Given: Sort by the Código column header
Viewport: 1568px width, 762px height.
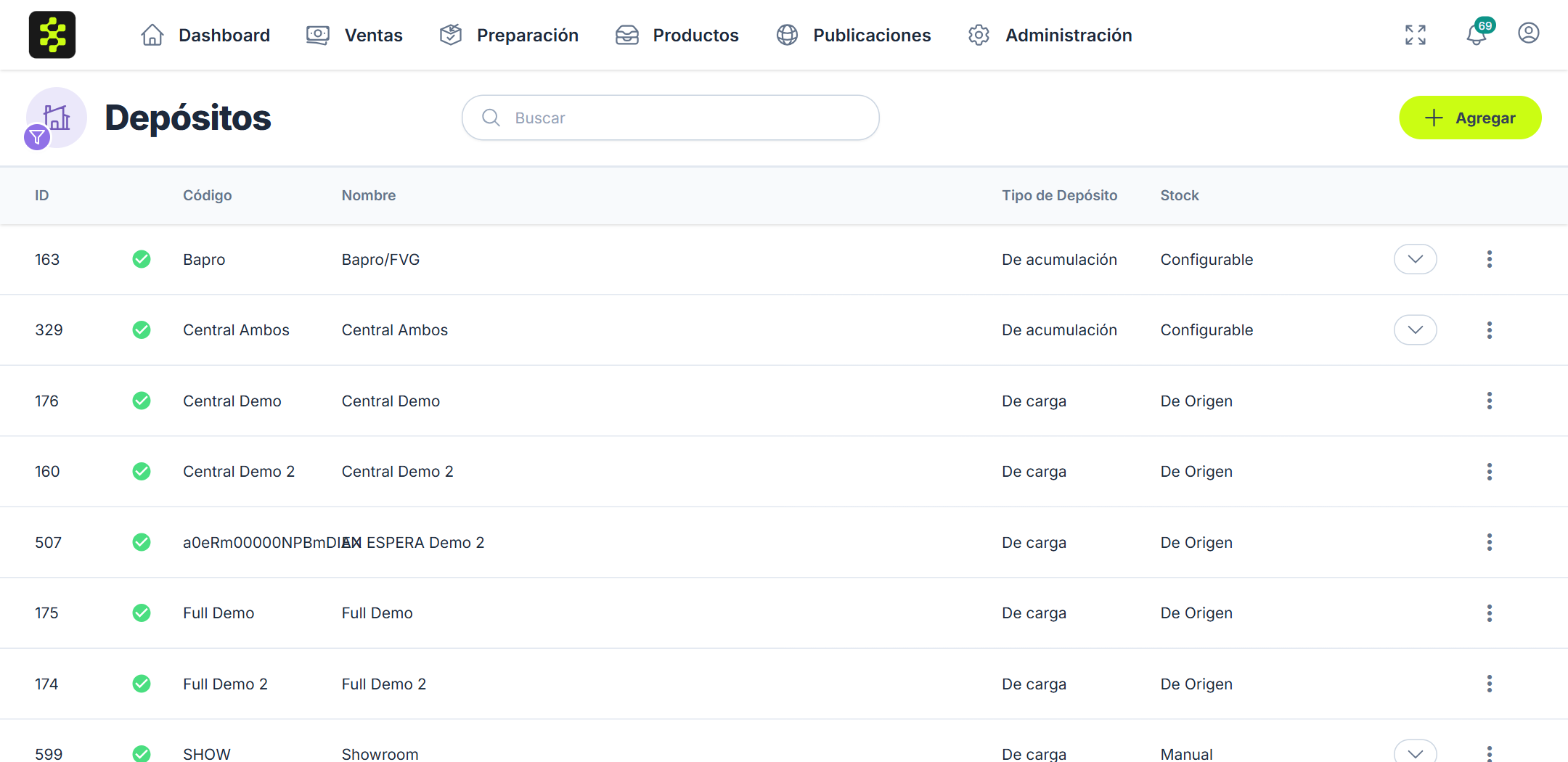Looking at the screenshot, I should pyautogui.click(x=208, y=195).
